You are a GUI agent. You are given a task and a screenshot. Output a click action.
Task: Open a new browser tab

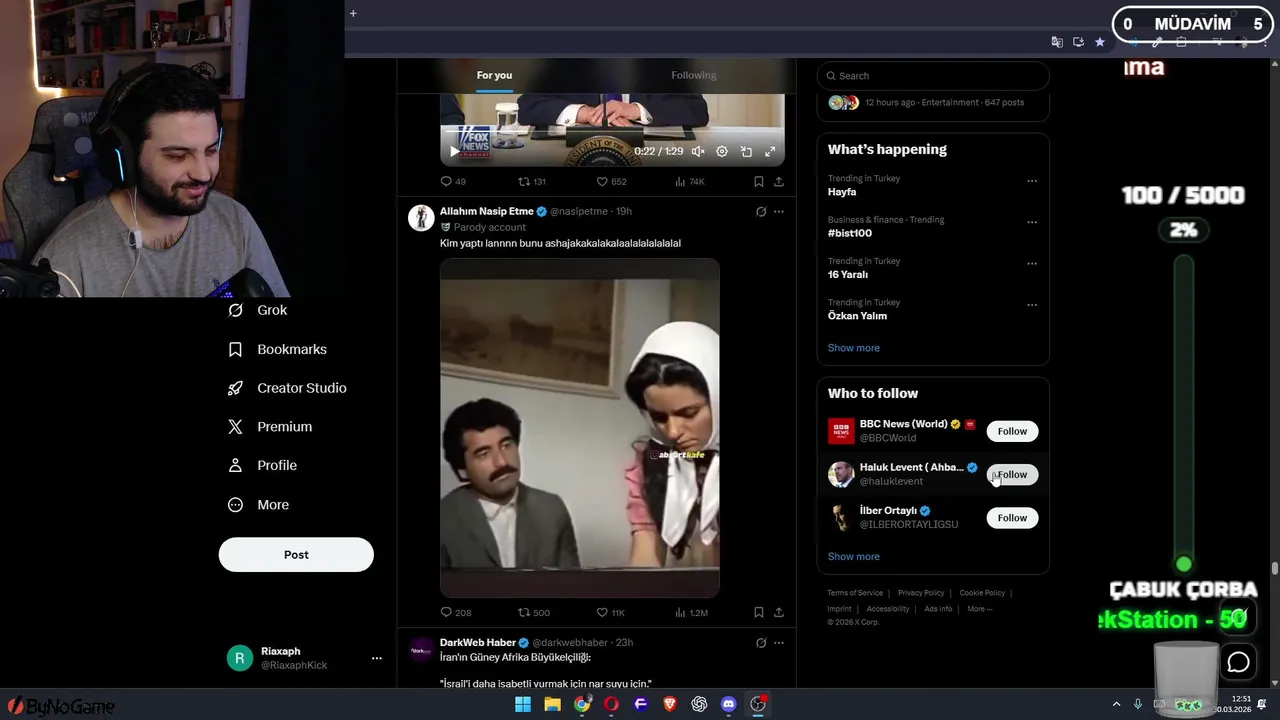(x=353, y=13)
